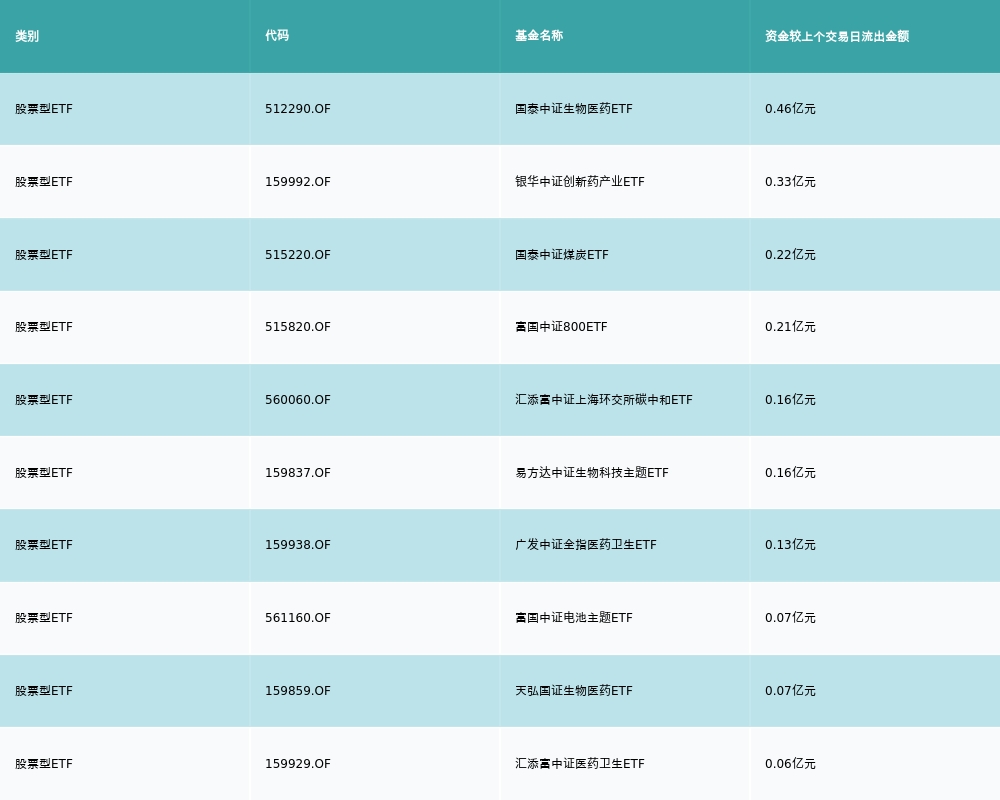Select the 0.13亿元 outflow value

point(790,545)
